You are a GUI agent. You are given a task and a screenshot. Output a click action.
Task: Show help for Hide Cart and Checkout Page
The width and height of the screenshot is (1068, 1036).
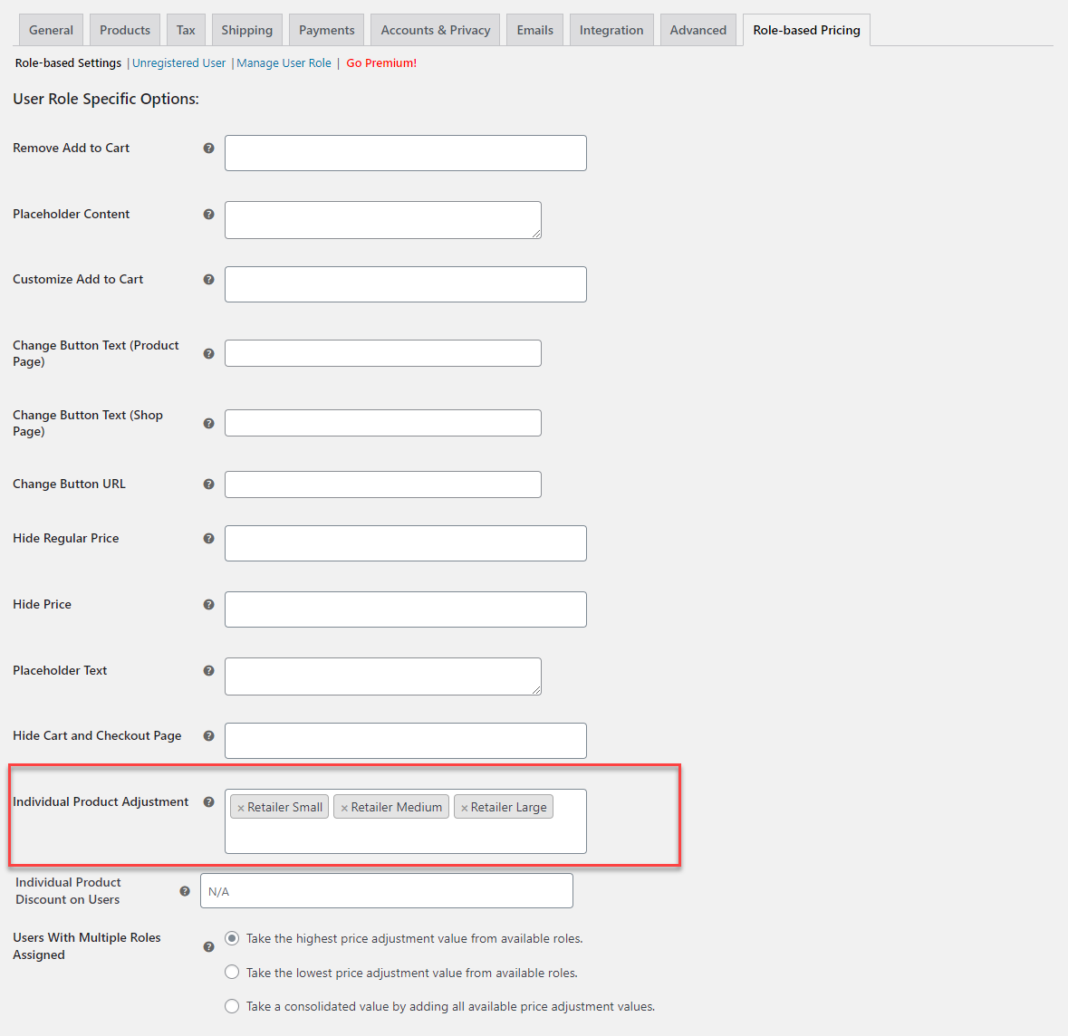[208, 736]
